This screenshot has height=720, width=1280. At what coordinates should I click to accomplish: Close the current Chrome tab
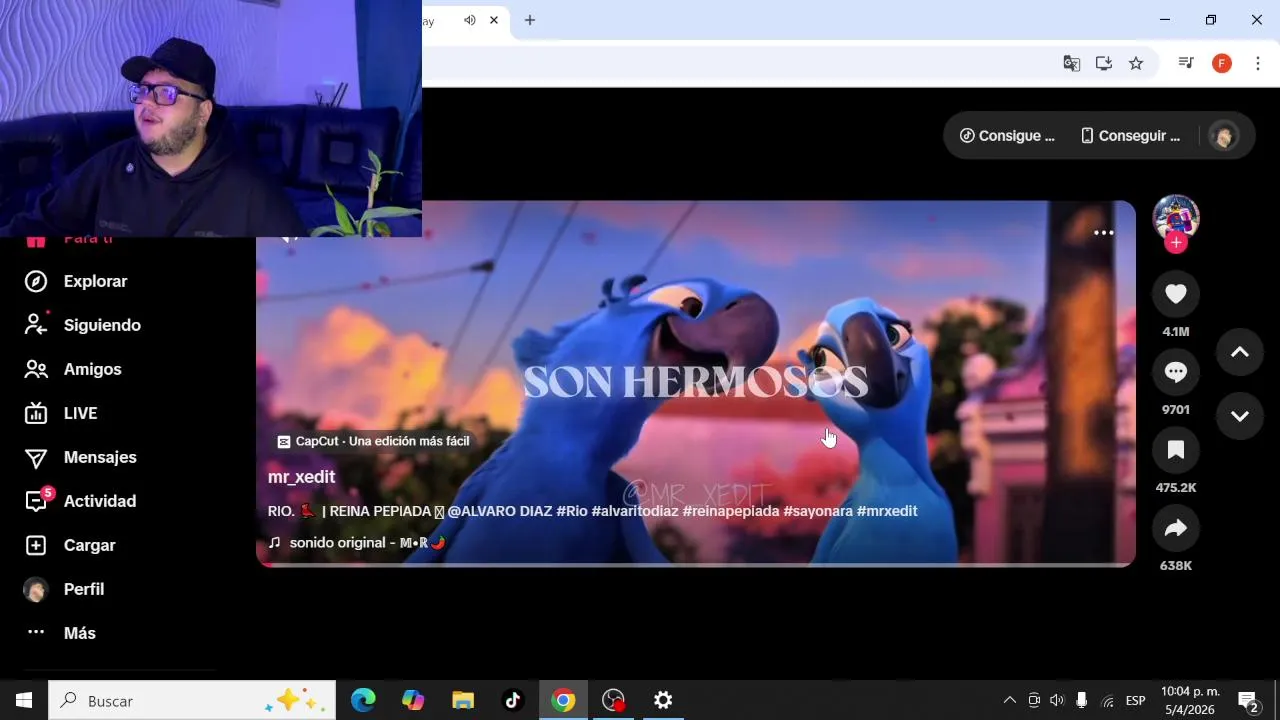[x=494, y=20]
